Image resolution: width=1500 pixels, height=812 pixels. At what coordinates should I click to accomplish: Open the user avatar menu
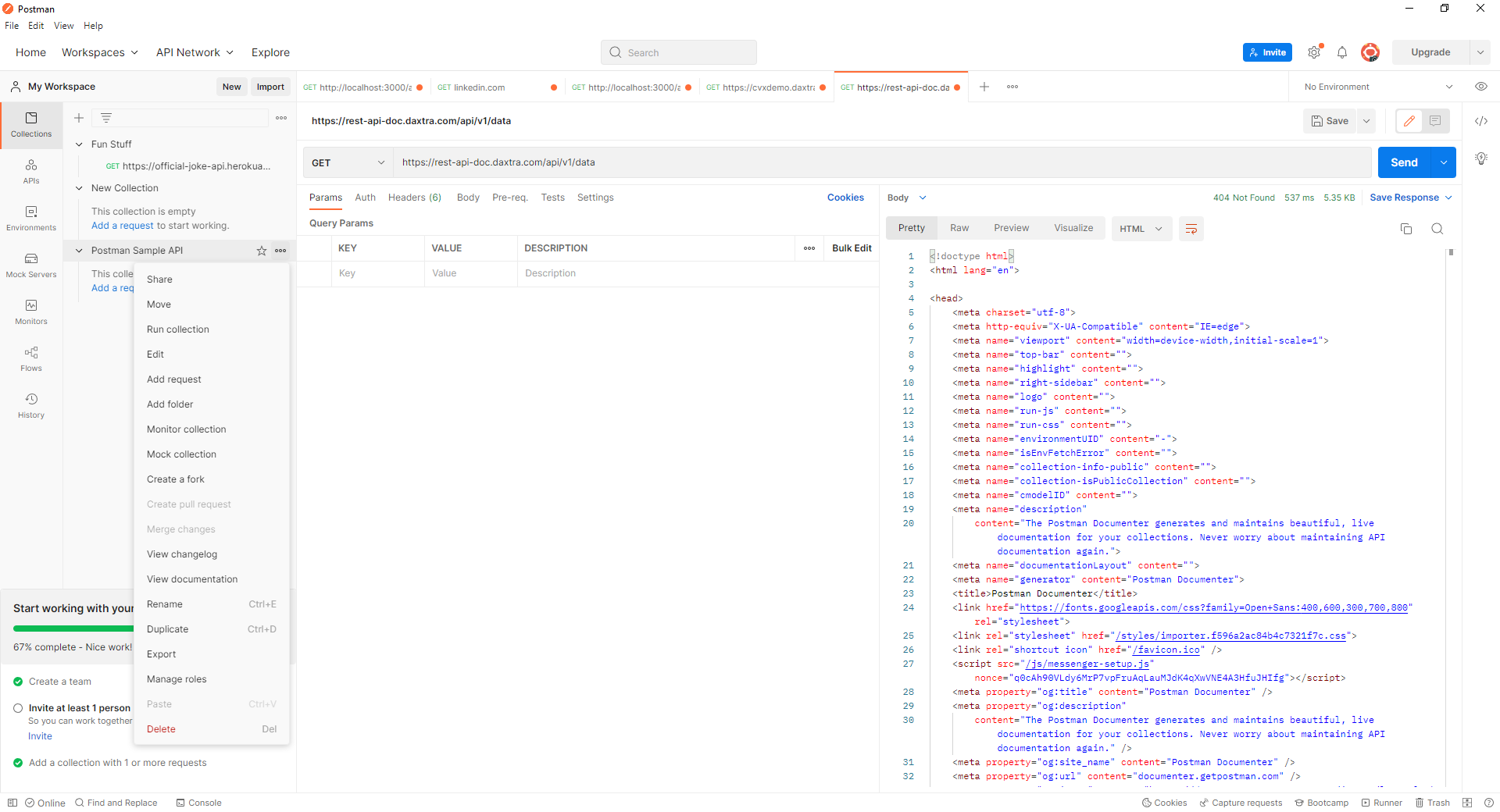(1370, 52)
